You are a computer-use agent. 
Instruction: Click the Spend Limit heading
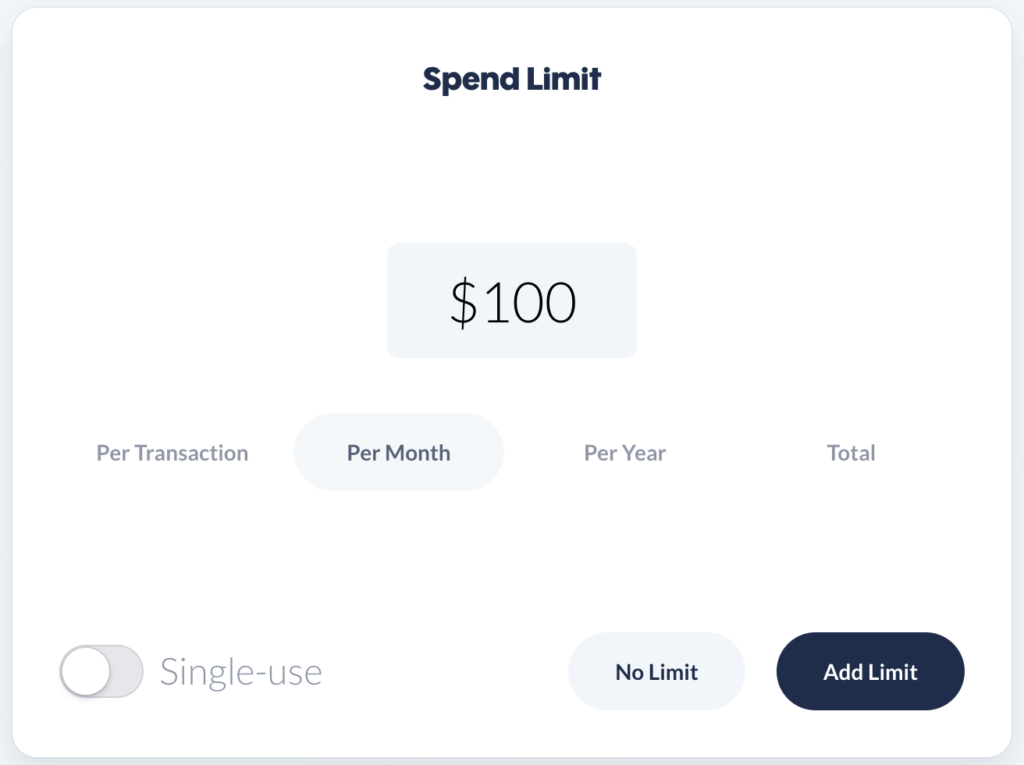point(511,79)
